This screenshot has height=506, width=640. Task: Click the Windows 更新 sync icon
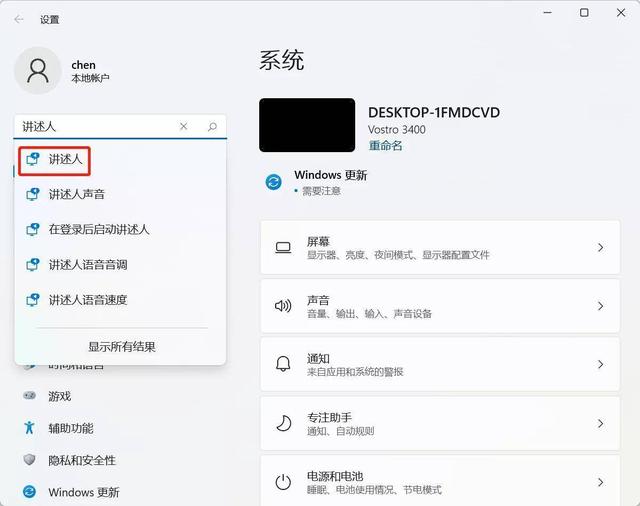[273, 182]
